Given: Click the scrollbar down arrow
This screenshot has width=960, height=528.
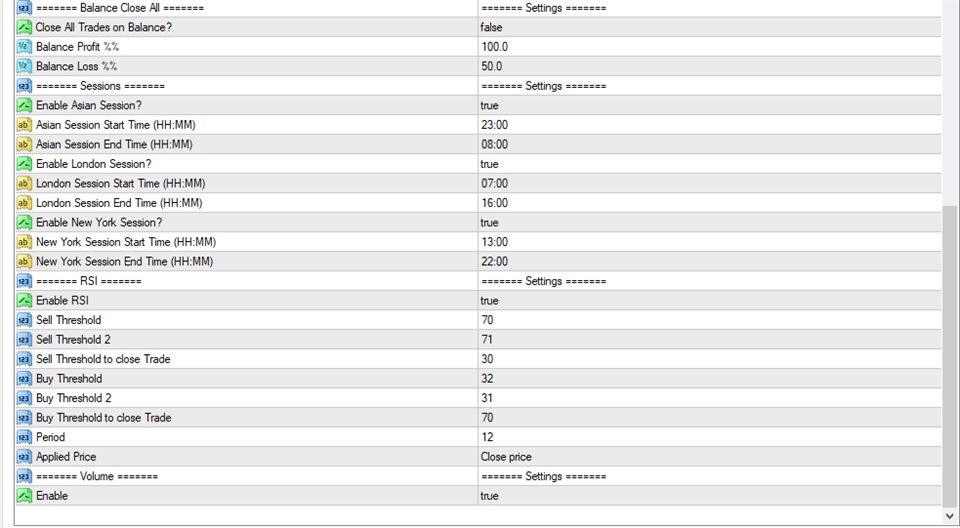Looking at the screenshot, I should tap(950, 516).
